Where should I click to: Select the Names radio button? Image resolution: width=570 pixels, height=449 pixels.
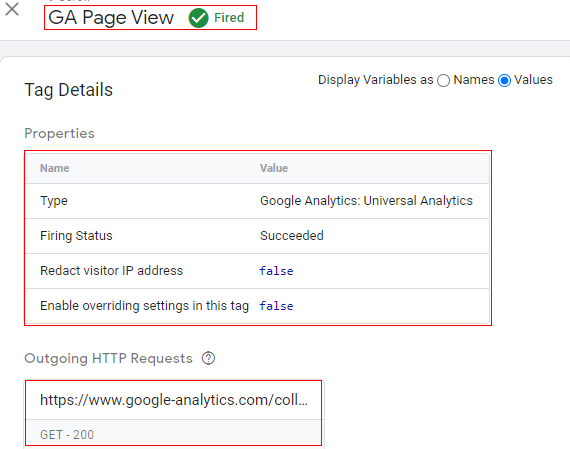pyautogui.click(x=443, y=80)
